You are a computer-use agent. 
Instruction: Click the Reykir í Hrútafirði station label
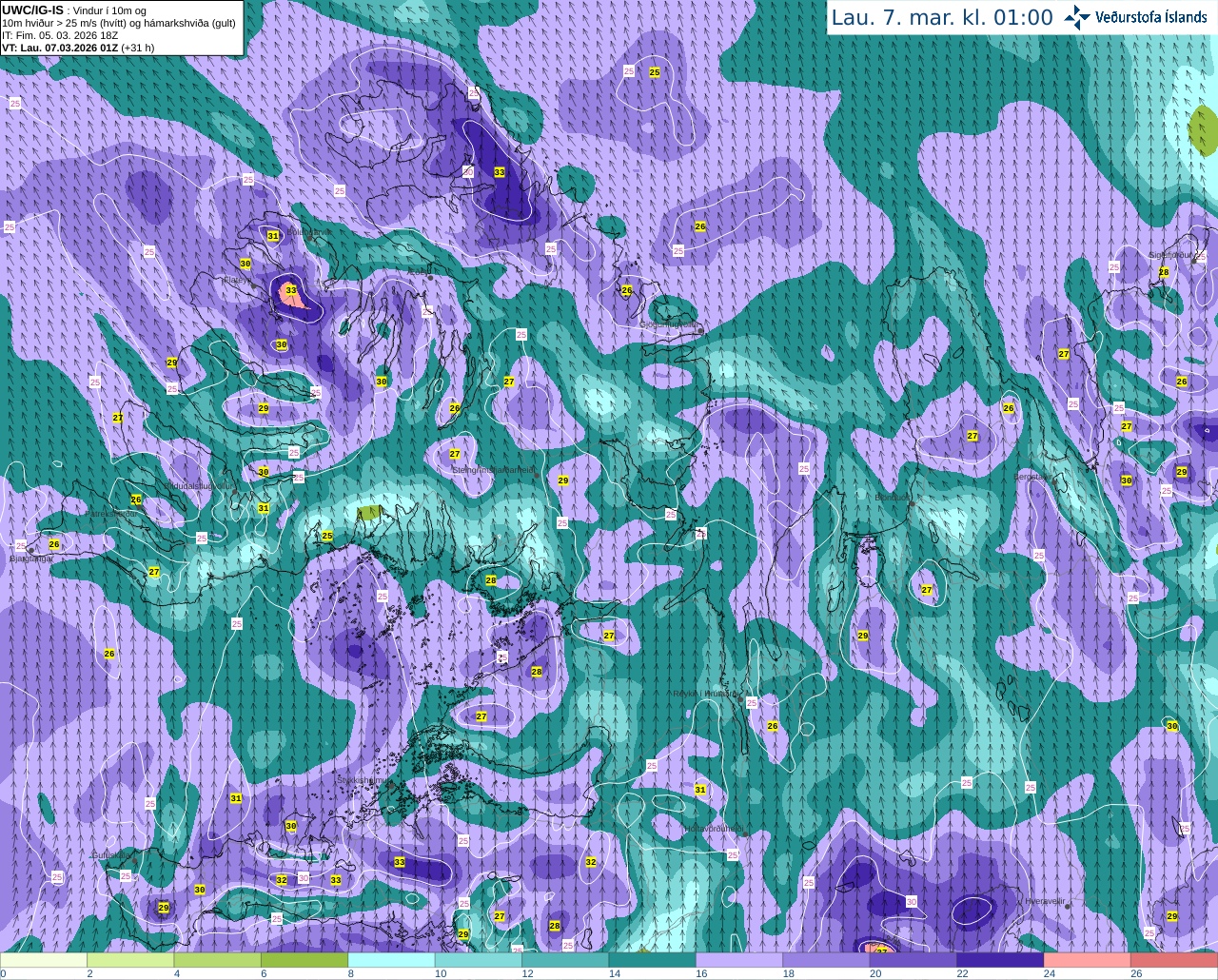pos(705,694)
